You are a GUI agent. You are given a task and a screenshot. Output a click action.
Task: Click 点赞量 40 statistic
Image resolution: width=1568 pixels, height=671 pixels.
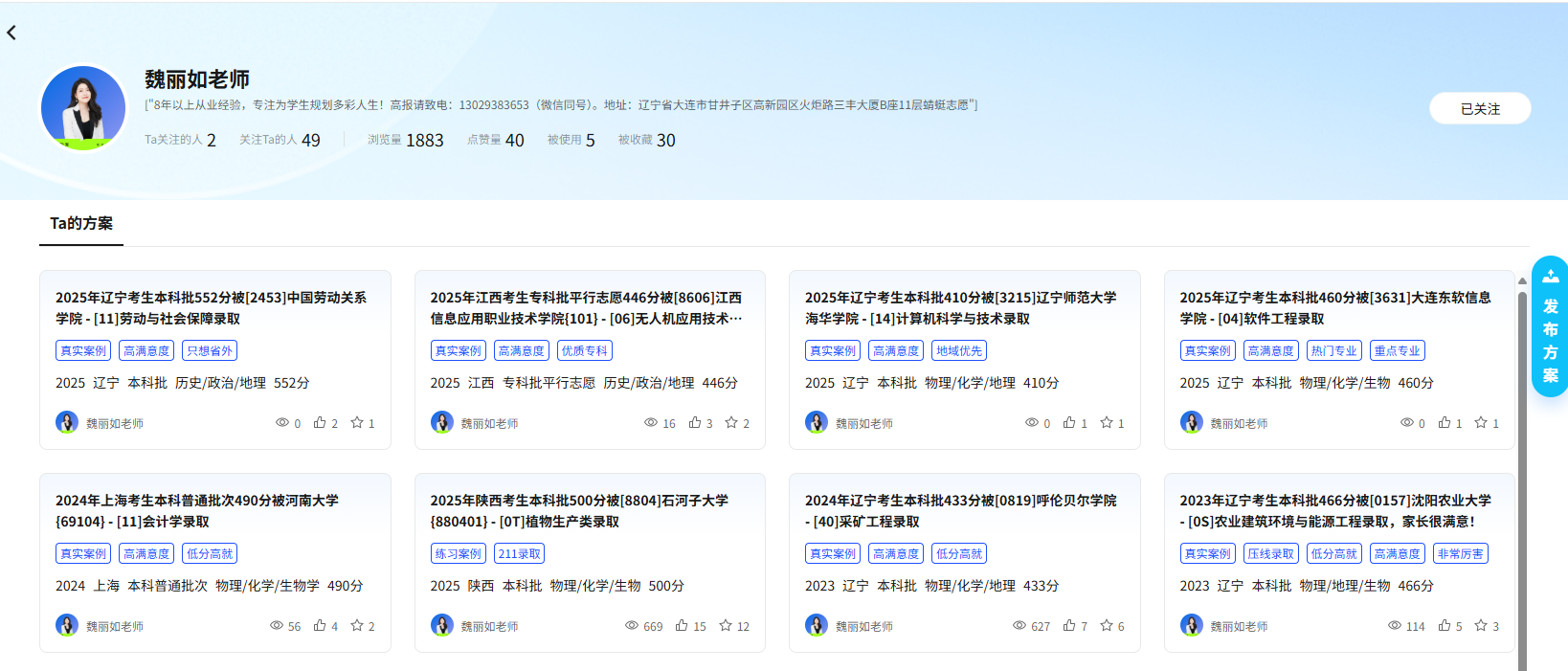[x=496, y=140]
